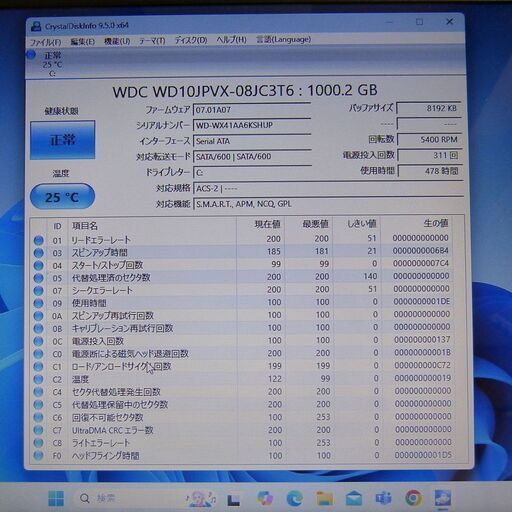Open the 機能(U) menu

click(x=117, y=41)
